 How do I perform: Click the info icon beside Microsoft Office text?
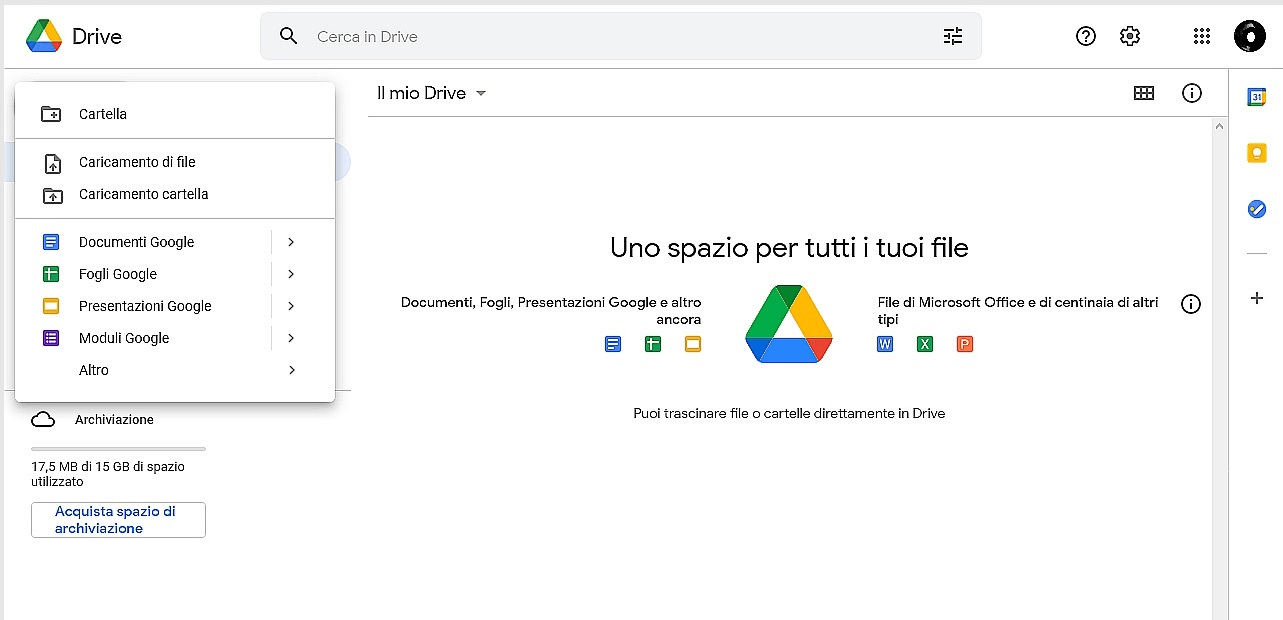[1191, 304]
